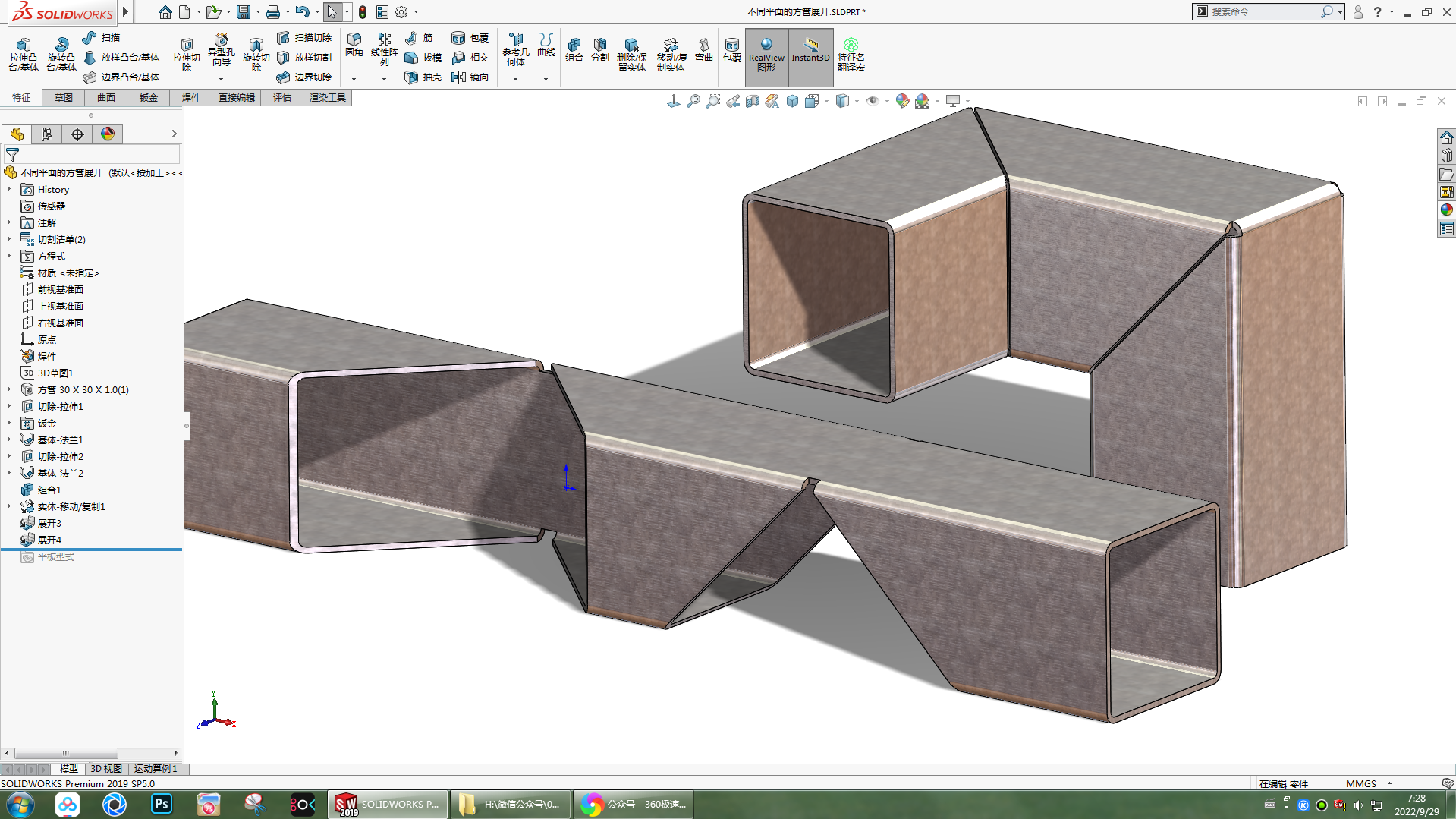The width and height of the screenshot is (1456, 819).
Task: Click the Edit Appearance color ball icon
Action: tap(902, 101)
